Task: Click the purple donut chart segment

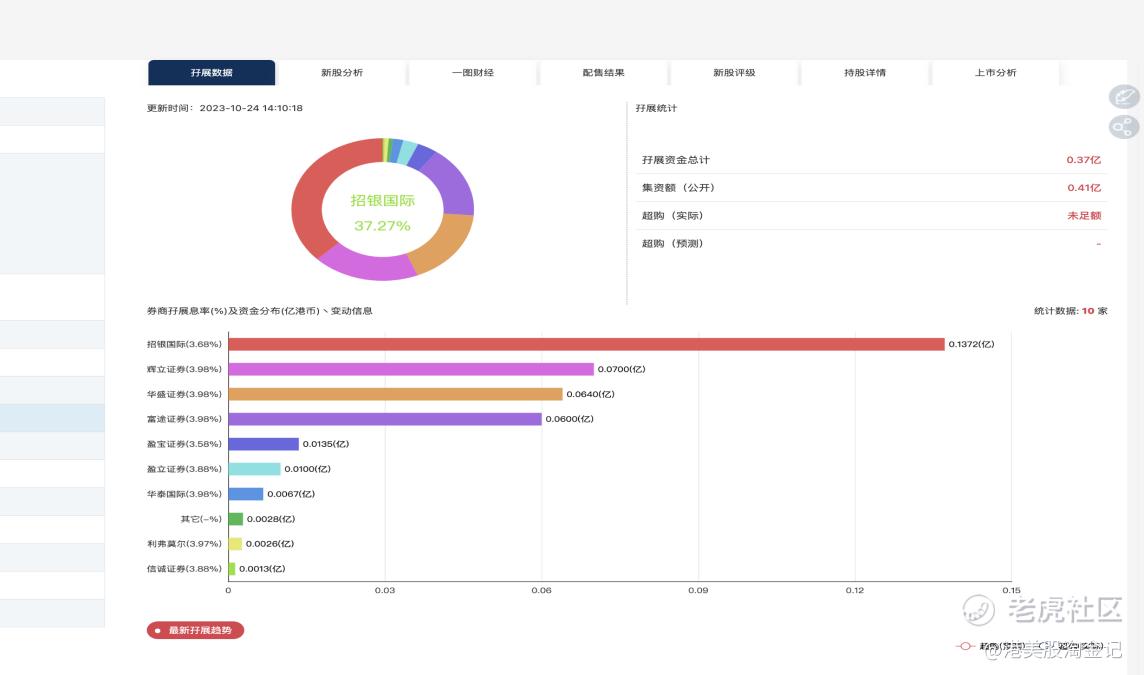Action: [452, 182]
